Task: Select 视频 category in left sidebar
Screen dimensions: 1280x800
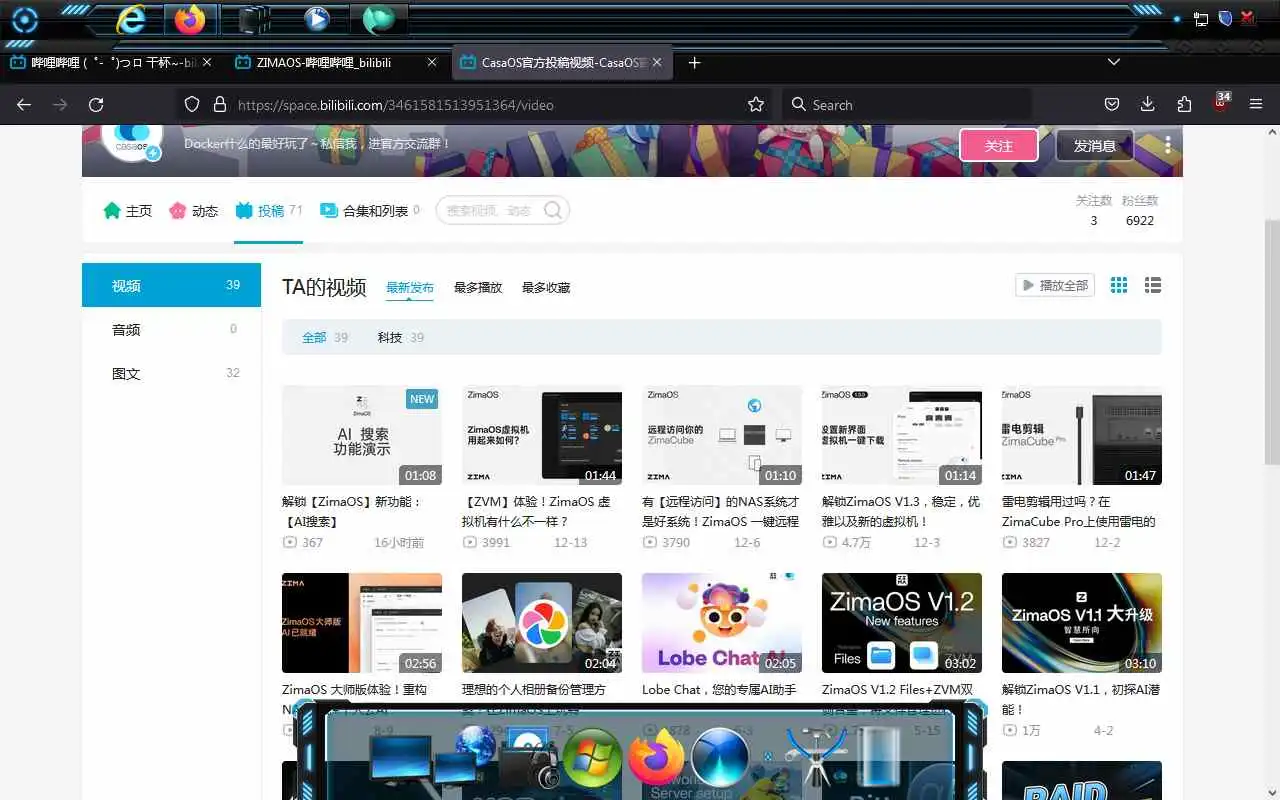Action: click(171, 285)
